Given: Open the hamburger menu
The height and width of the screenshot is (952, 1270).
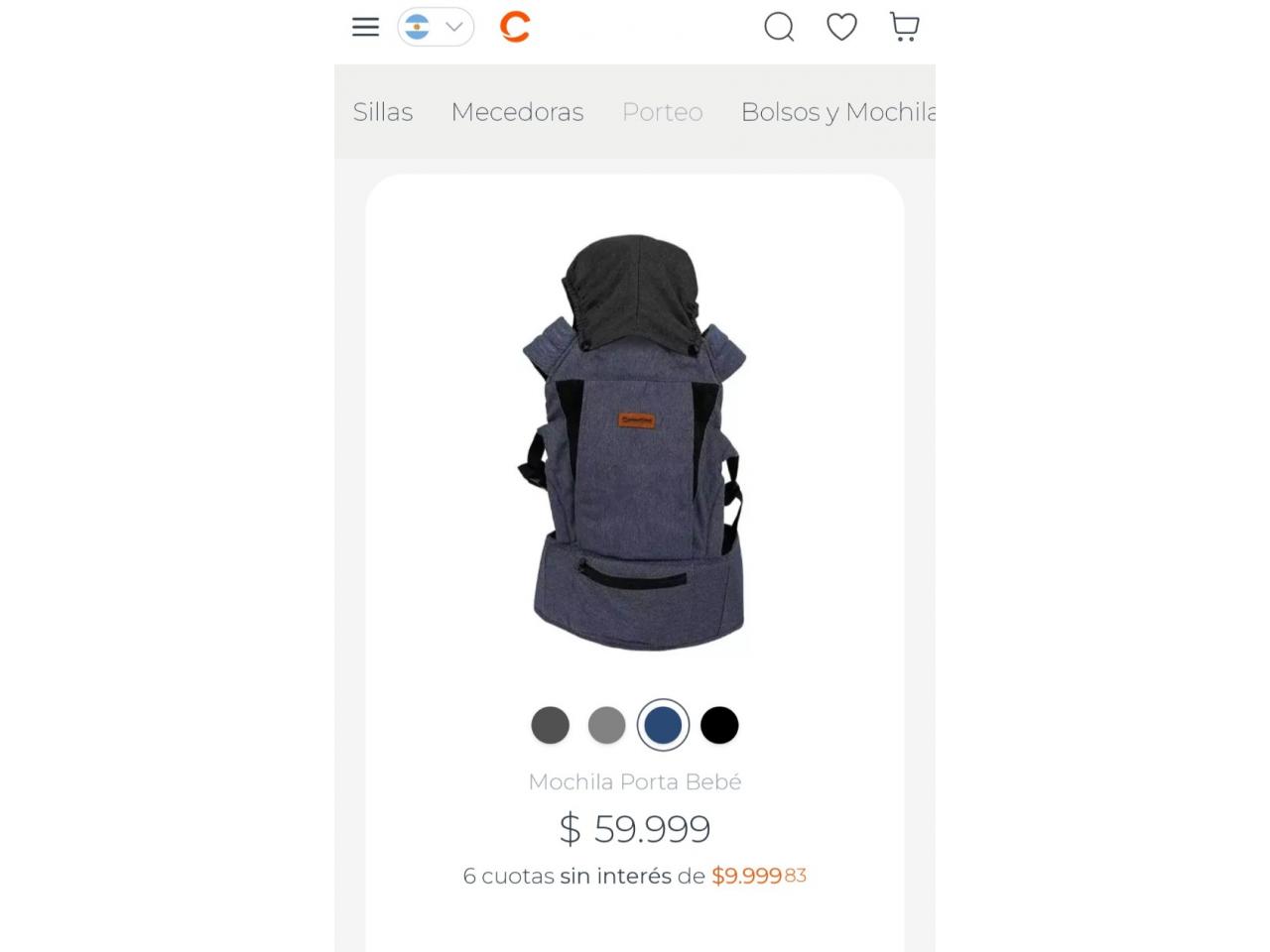Looking at the screenshot, I should click(x=365, y=27).
